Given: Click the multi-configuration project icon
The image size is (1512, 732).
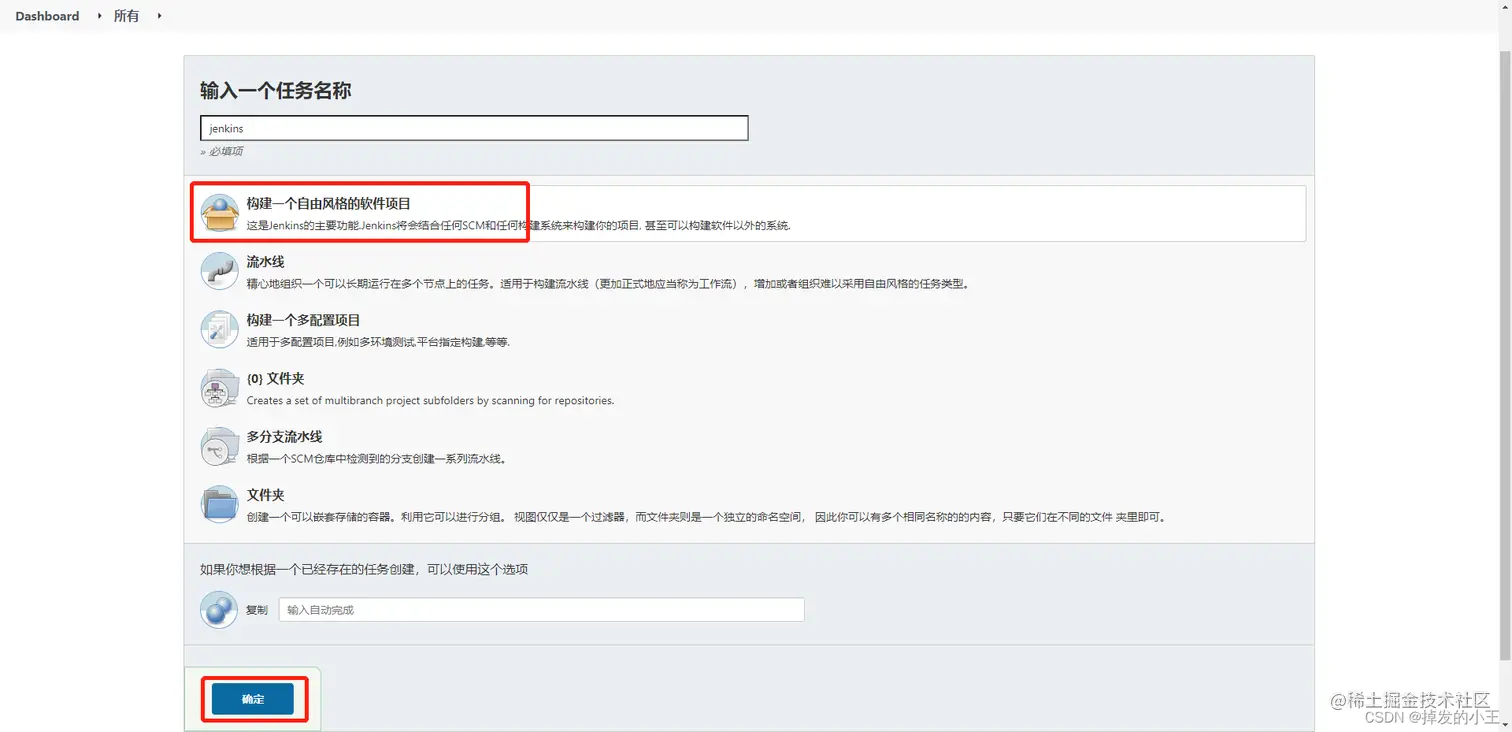Looking at the screenshot, I should 219,329.
